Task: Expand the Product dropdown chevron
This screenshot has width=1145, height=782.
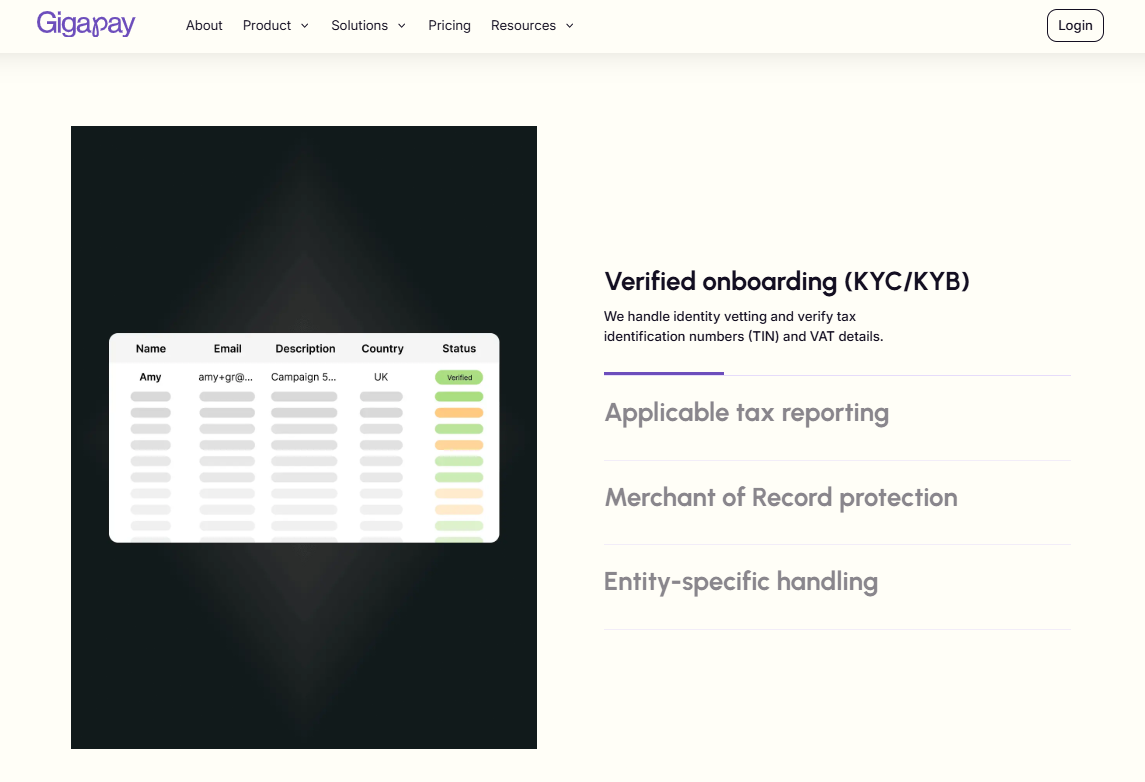Action: tap(305, 26)
